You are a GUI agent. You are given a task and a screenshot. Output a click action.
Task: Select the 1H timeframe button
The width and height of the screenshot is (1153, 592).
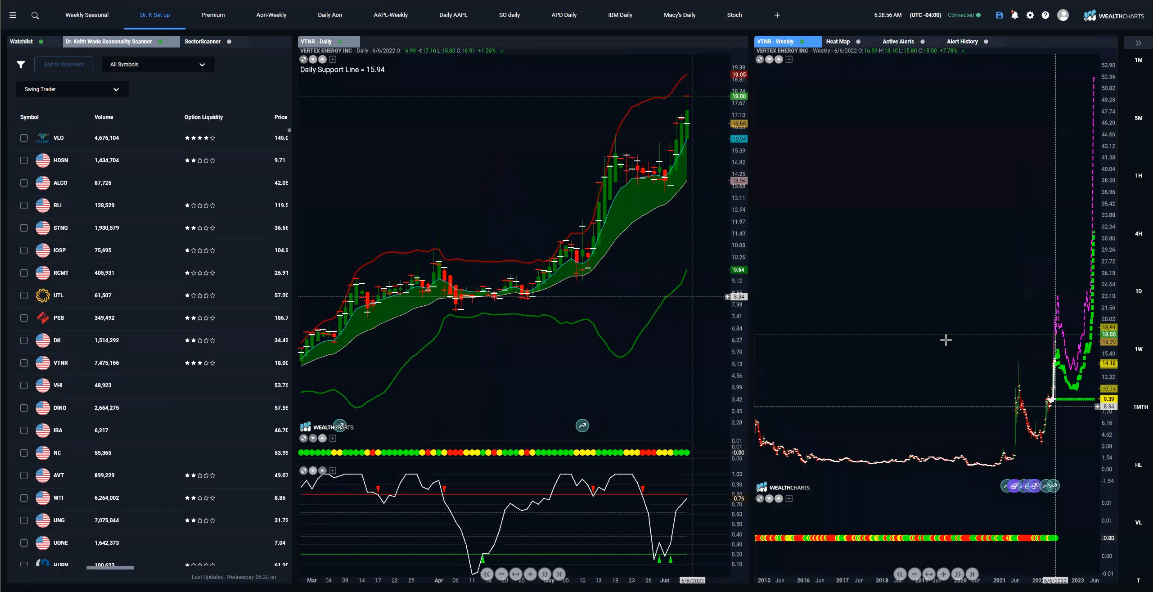pyautogui.click(x=1138, y=176)
